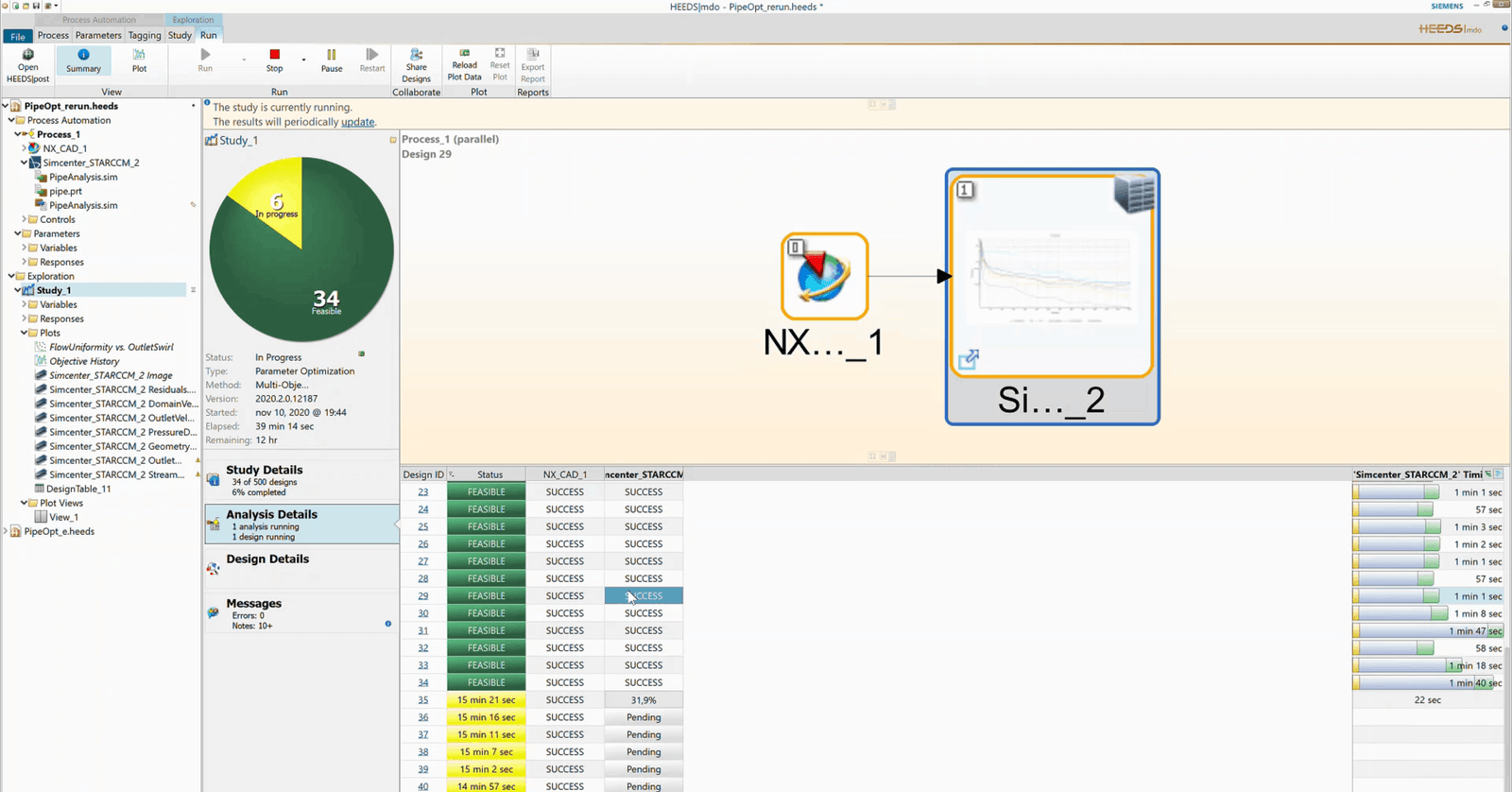The height and width of the screenshot is (792, 1512).
Task: Select the 31,9% progress cell for design 35
Action: [x=644, y=699]
